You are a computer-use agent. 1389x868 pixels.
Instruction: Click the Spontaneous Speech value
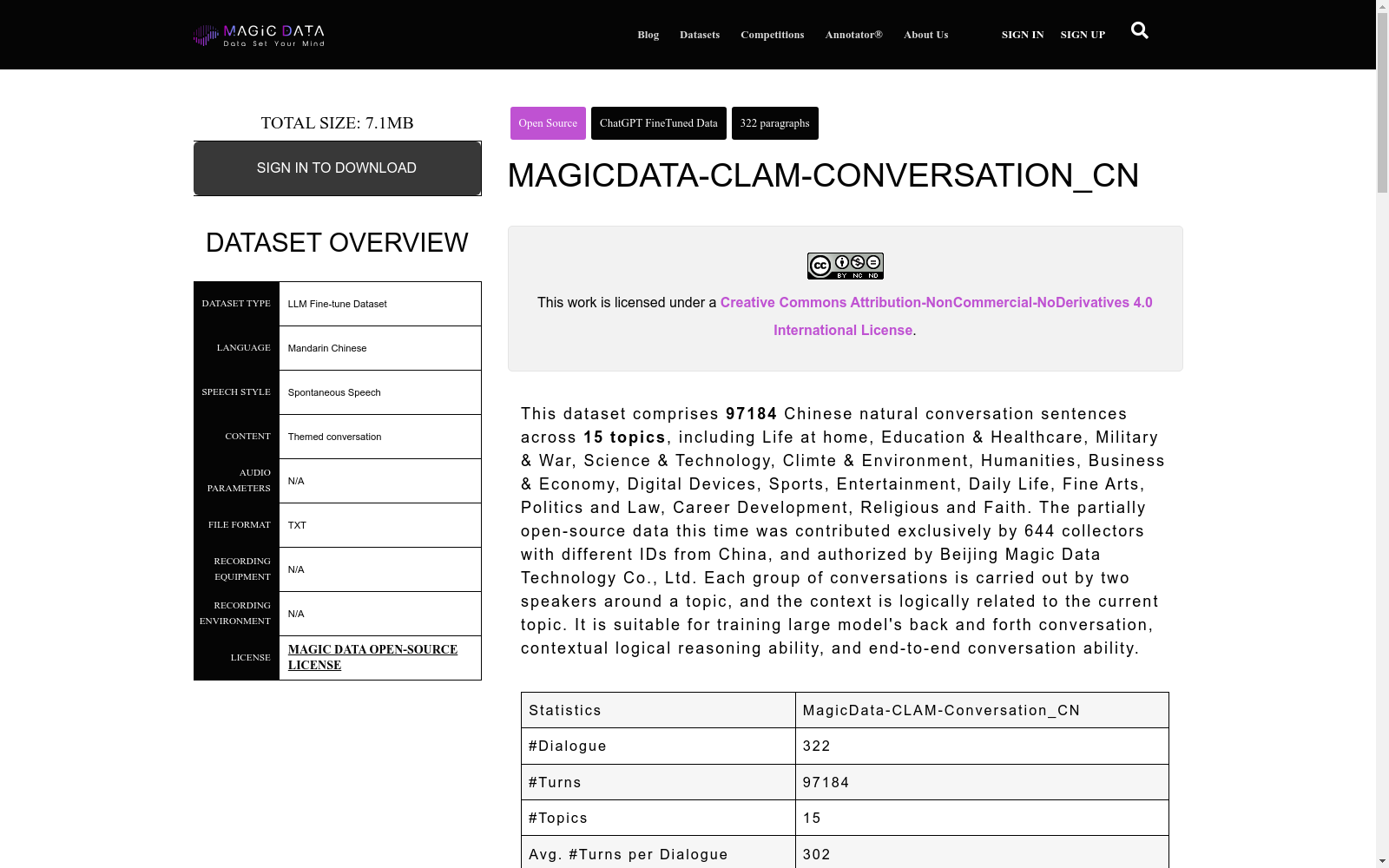[x=334, y=392]
